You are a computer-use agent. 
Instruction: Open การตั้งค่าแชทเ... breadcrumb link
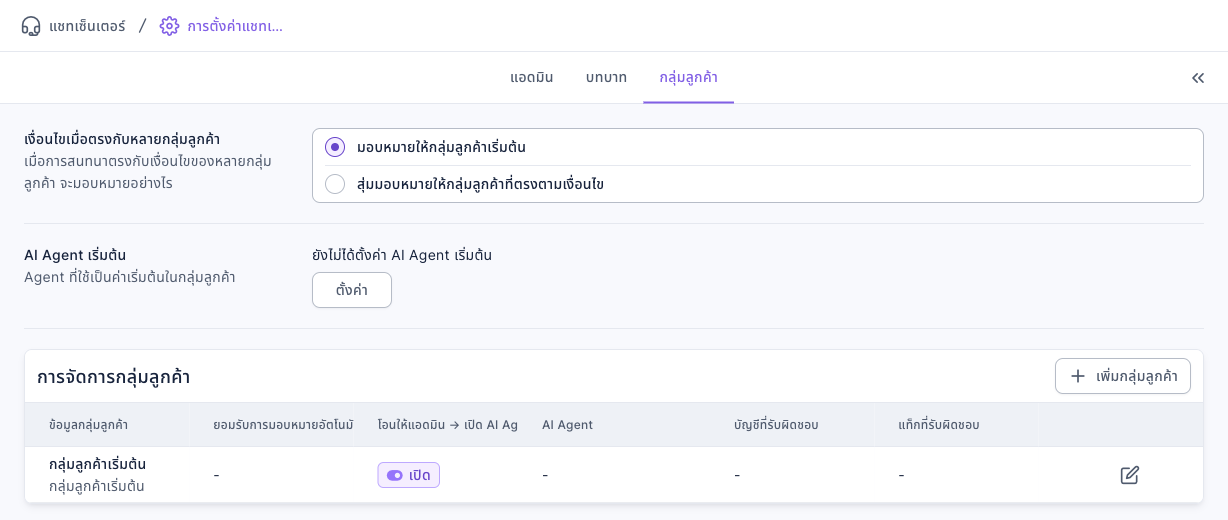[235, 26]
